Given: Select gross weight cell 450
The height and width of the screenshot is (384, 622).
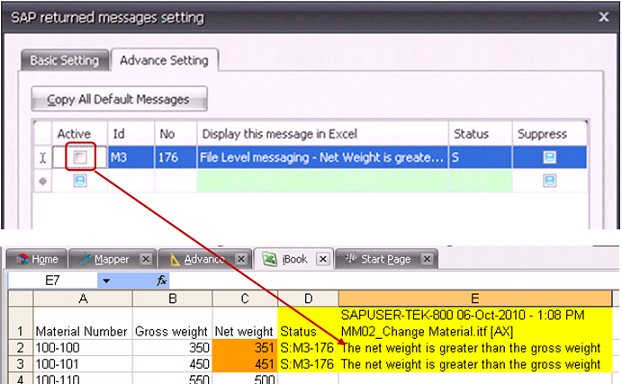Looking at the screenshot, I should click(173, 364).
